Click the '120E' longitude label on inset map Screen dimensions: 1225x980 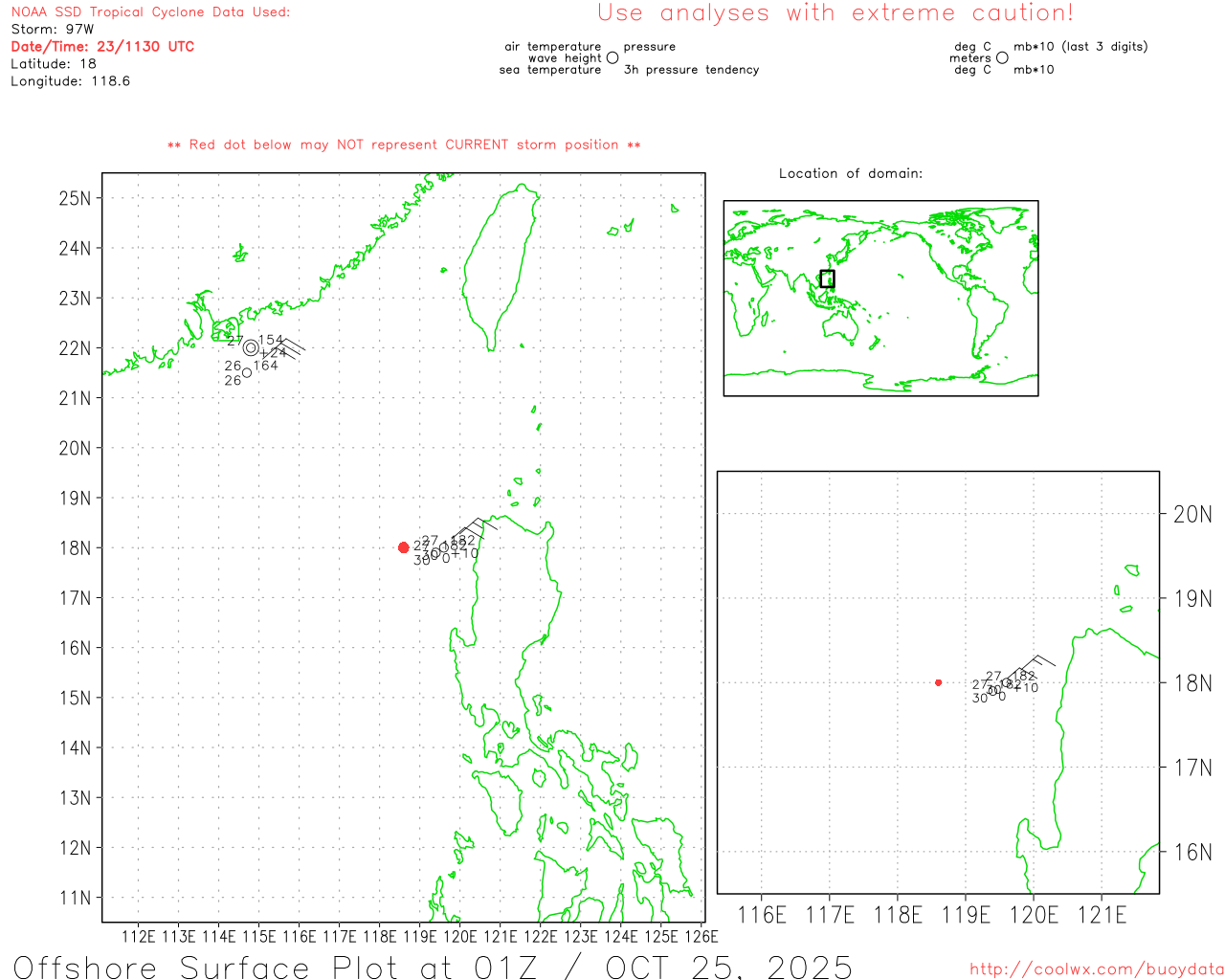pyautogui.click(x=1034, y=915)
